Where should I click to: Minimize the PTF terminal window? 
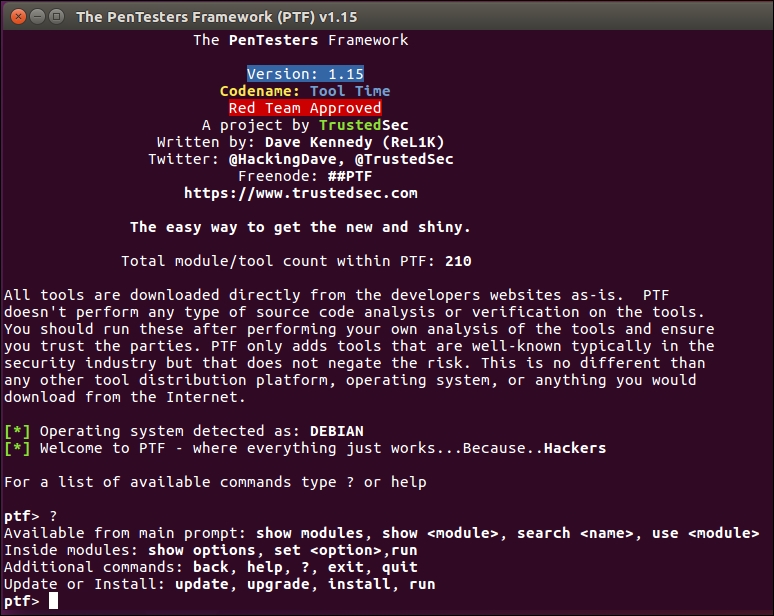point(34,16)
